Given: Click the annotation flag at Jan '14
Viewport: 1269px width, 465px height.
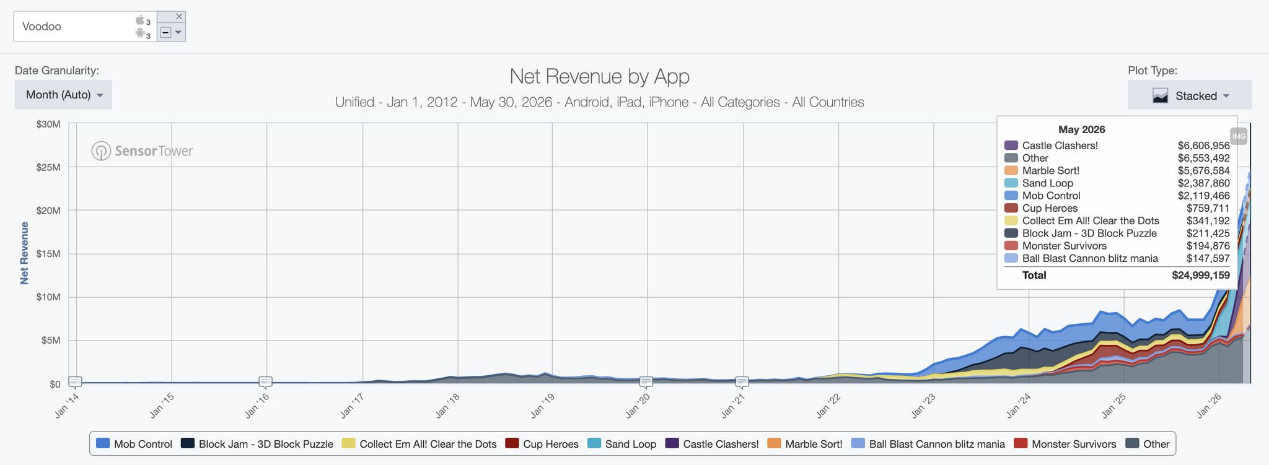Looking at the screenshot, I should 75,381.
